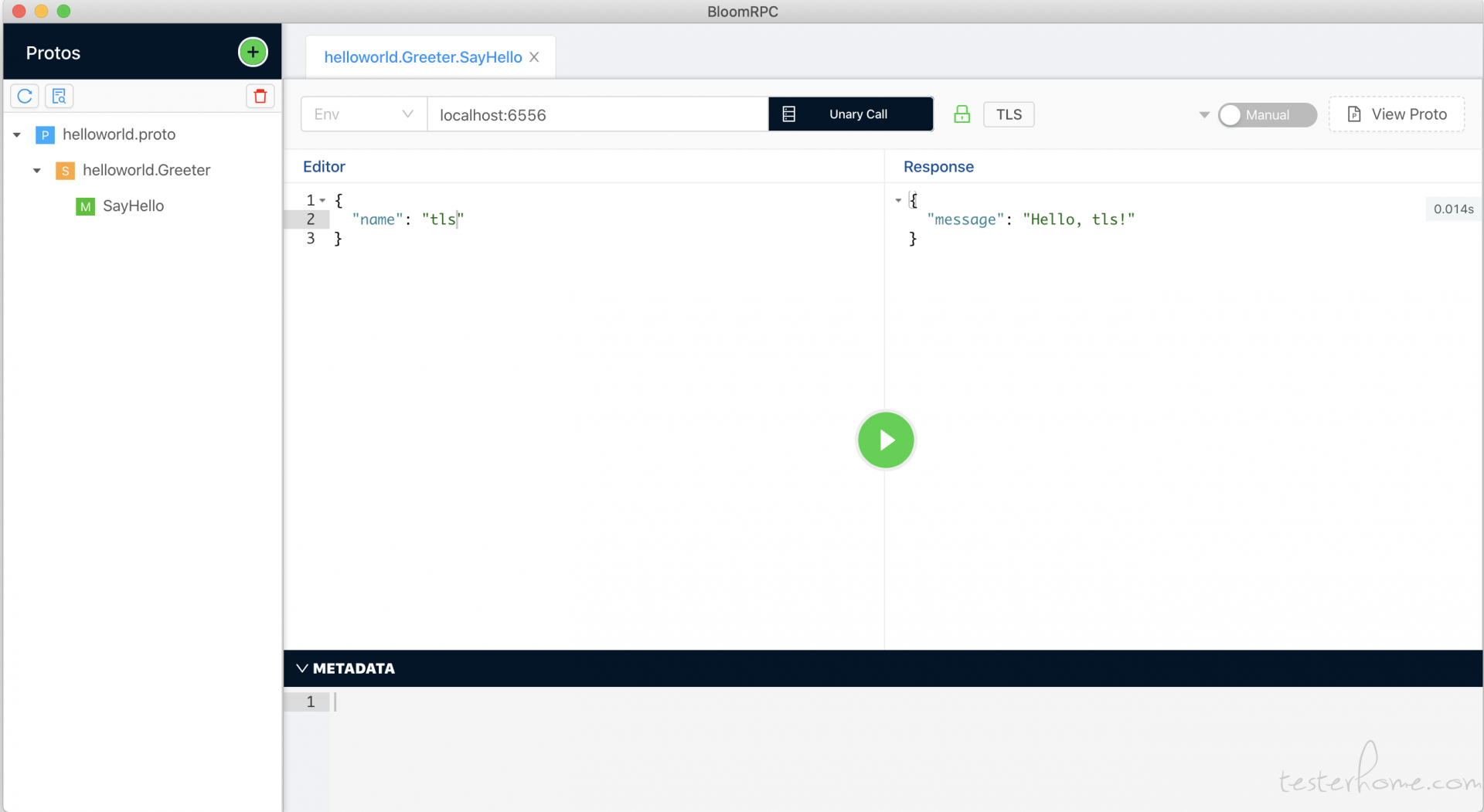Run the request with the green play button

click(886, 440)
